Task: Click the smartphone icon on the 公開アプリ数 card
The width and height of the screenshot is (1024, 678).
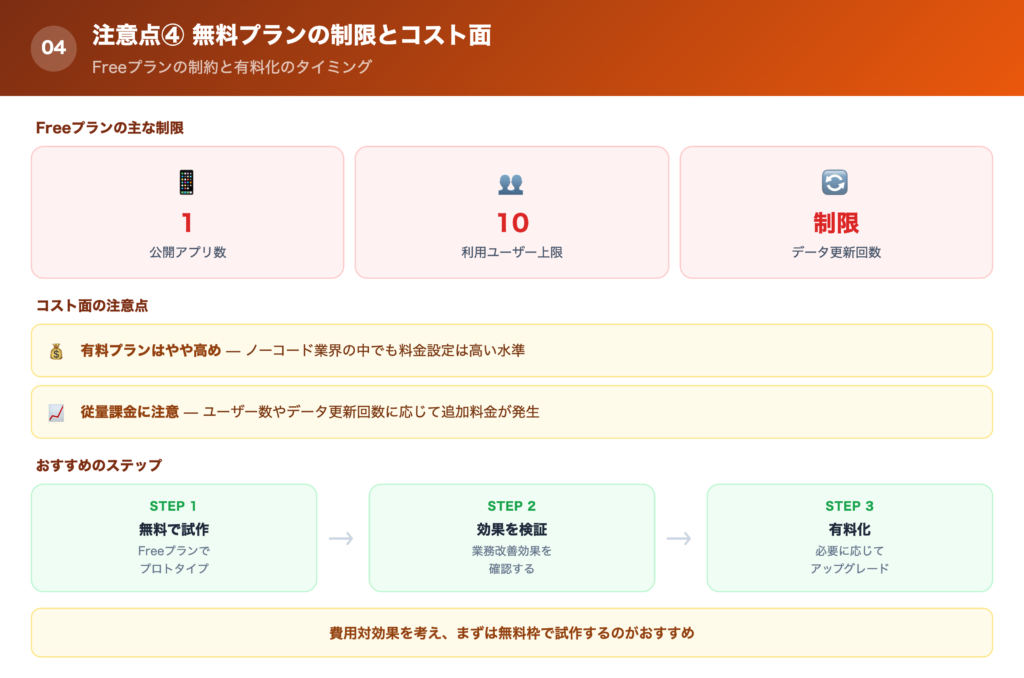Action: [x=186, y=184]
